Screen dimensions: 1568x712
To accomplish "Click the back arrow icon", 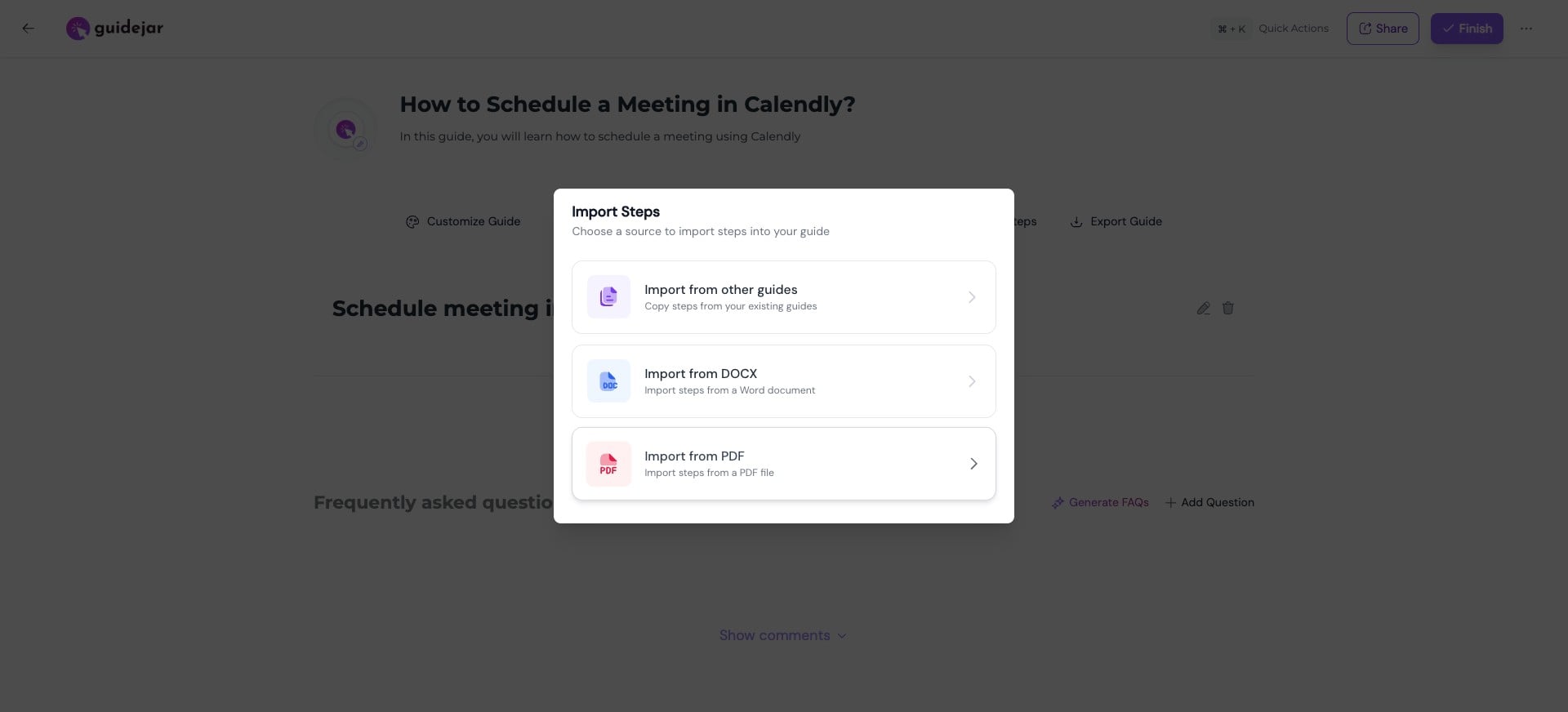I will click(x=29, y=29).
